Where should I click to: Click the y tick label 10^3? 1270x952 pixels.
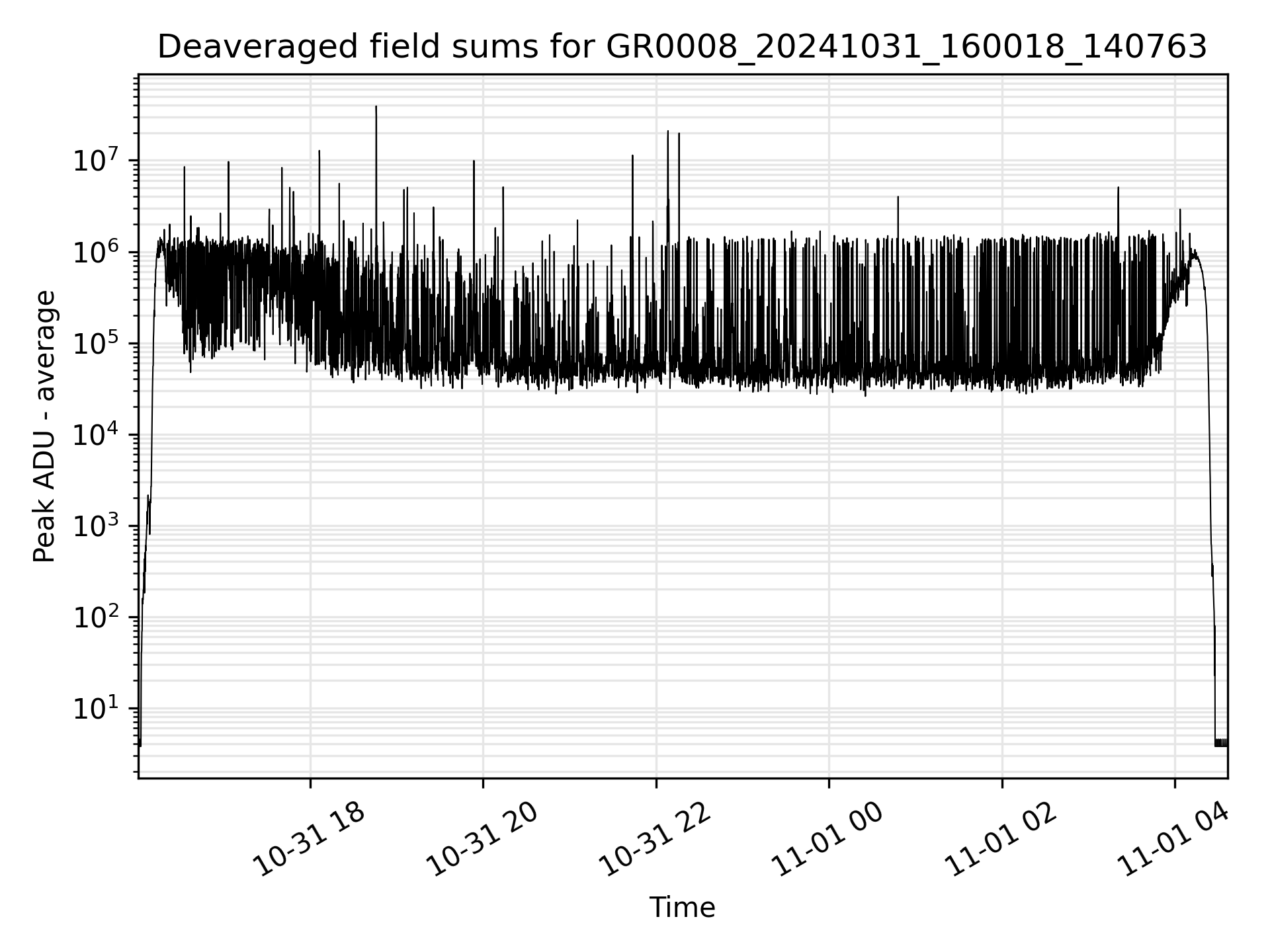[x=96, y=526]
